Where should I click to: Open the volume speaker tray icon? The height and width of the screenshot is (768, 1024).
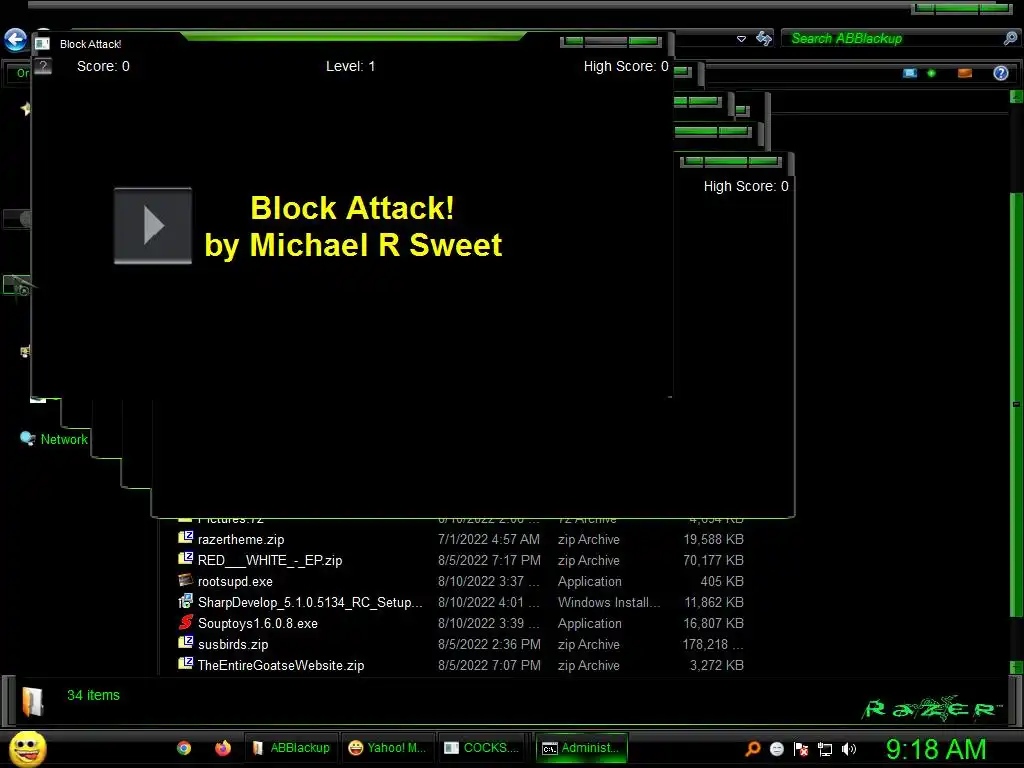point(848,749)
